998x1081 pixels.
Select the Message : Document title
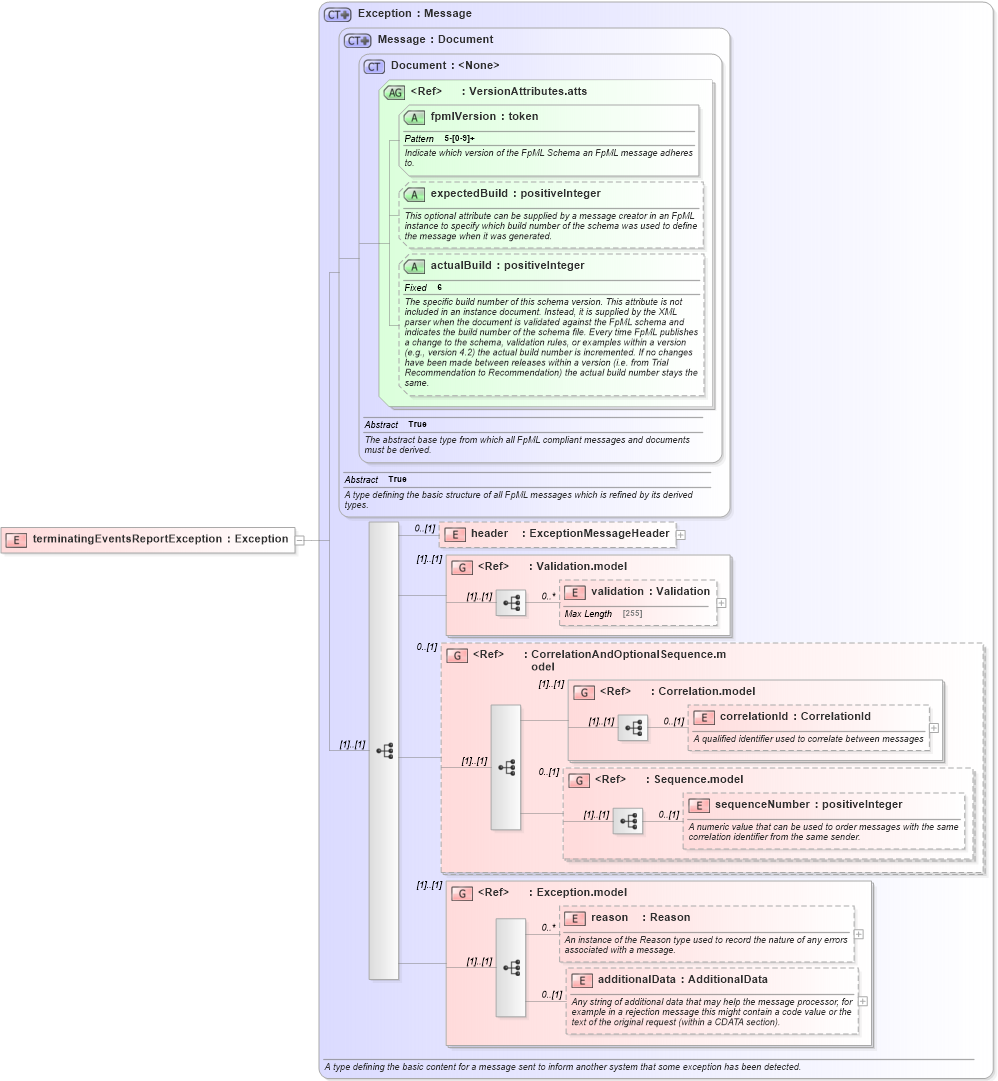[436, 39]
